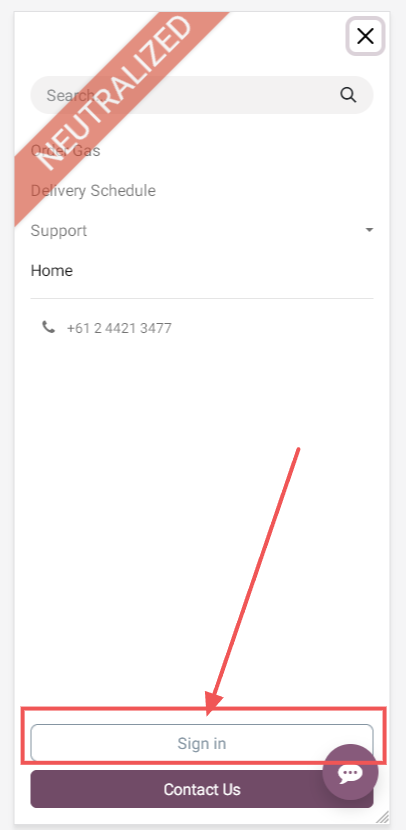Screen dimensions: 406x830
Task: Select the Contact Us button
Action: (202, 789)
